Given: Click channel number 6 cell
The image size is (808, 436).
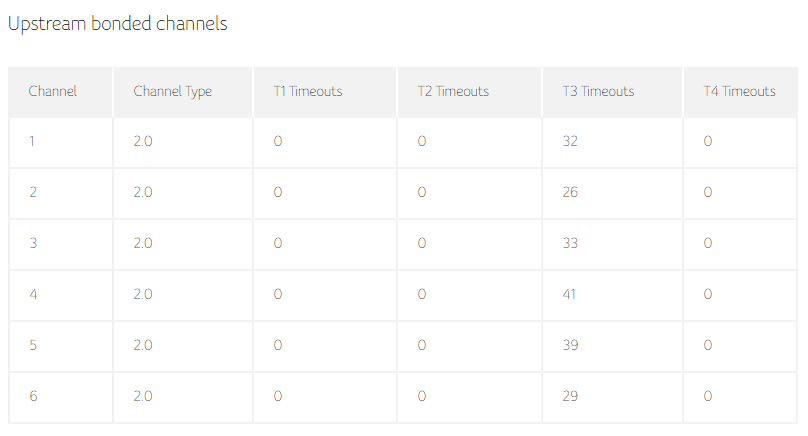Looking at the screenshot, I should (x=33, y=396).
